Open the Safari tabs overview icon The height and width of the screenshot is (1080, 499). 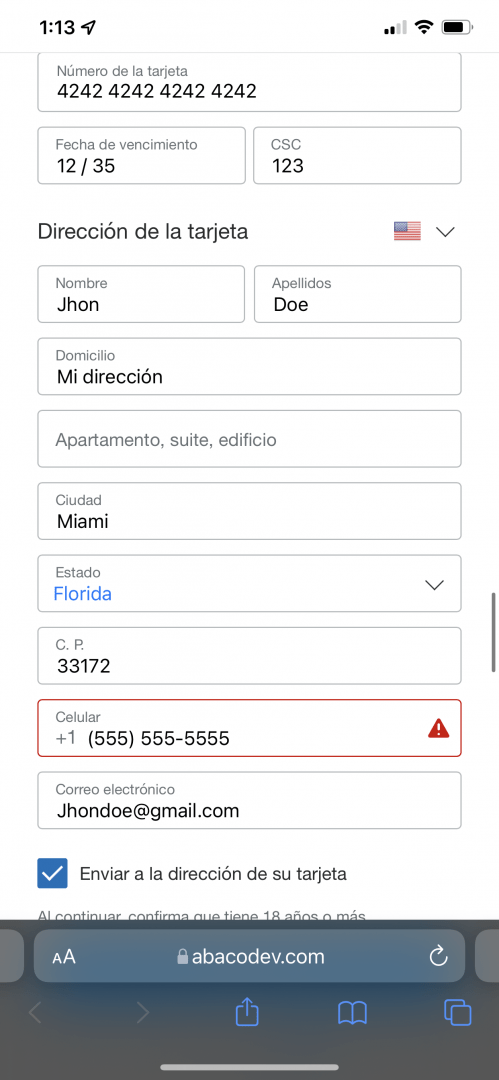point(458,1012)
